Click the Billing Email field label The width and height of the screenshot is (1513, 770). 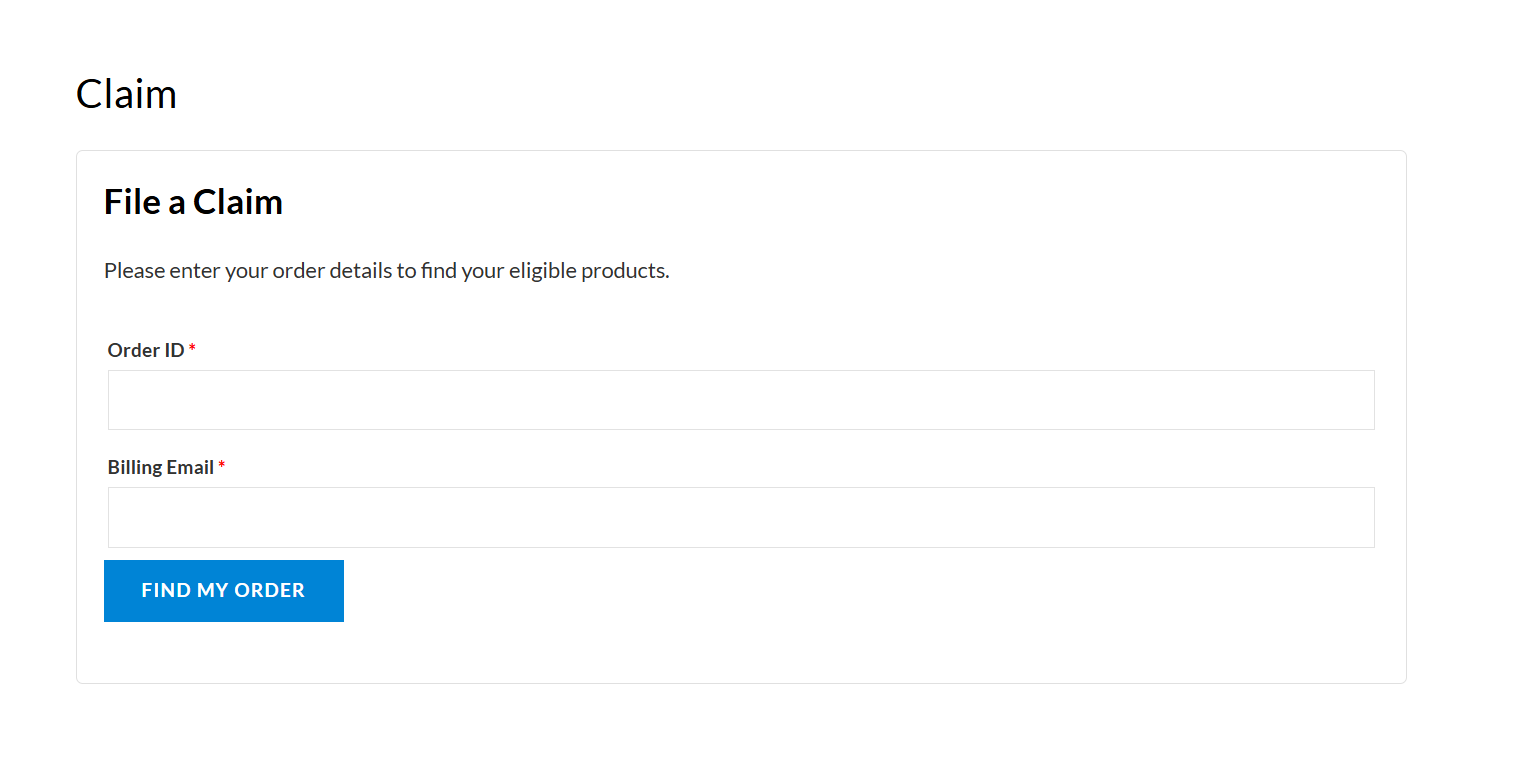pyautogui.click(x=161, y=467)
